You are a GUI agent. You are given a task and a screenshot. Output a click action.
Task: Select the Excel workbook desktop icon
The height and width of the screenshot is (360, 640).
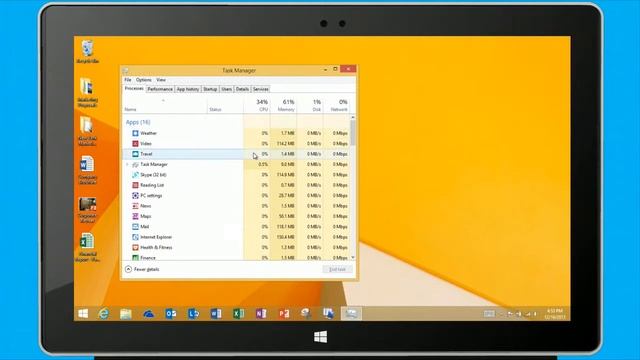[87, 247]
